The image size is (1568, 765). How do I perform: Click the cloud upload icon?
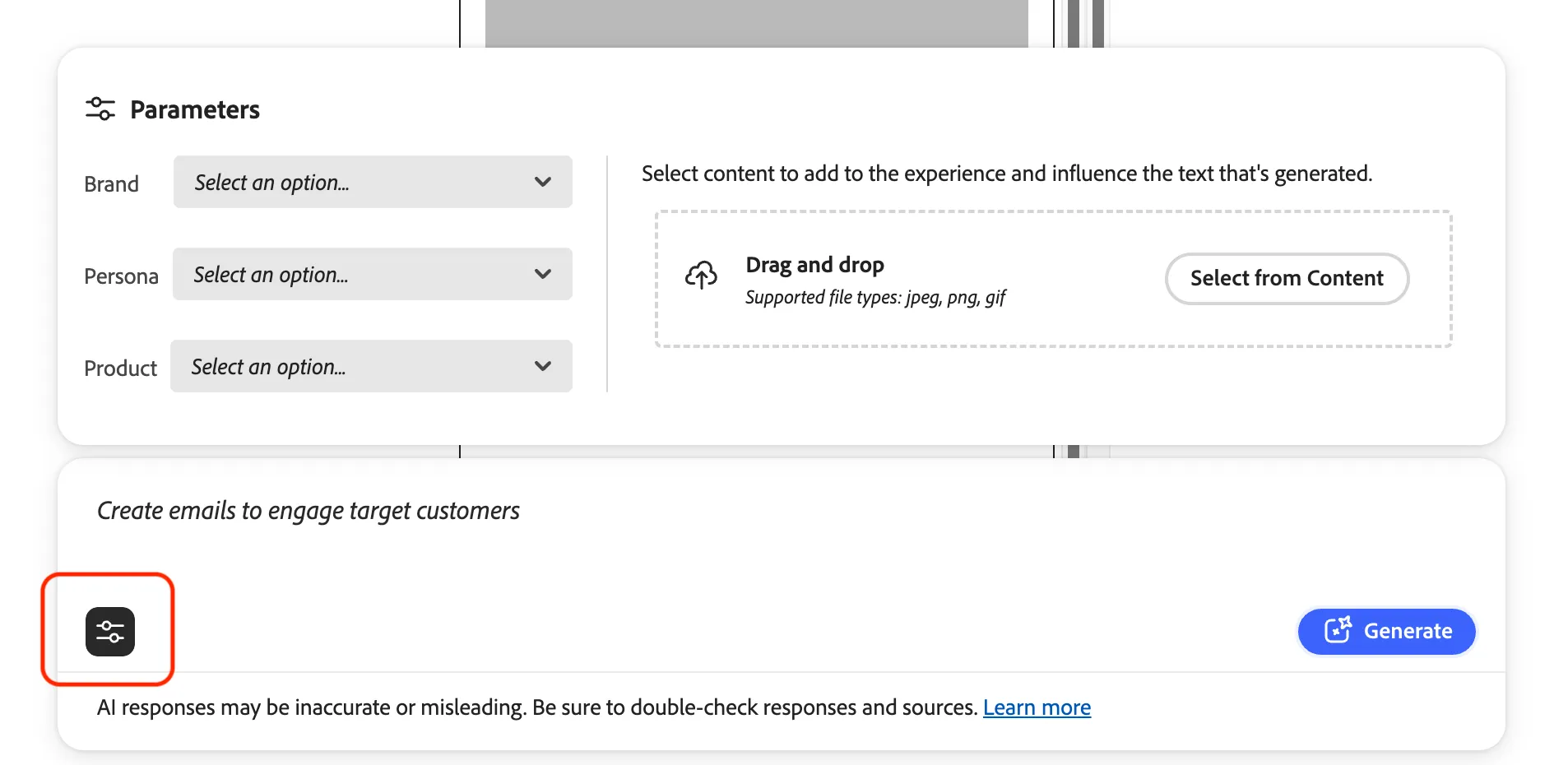click(701, 276)
